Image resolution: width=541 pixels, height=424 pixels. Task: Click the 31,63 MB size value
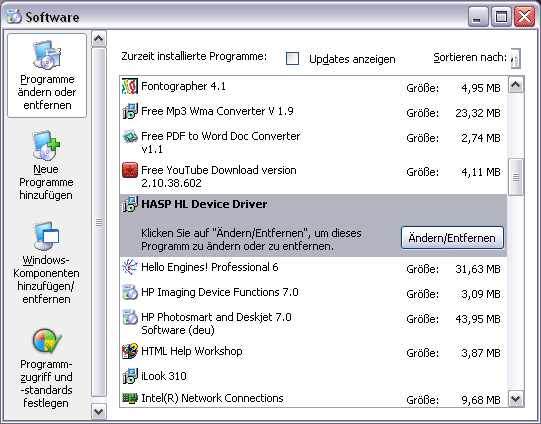tap(478, 269)
